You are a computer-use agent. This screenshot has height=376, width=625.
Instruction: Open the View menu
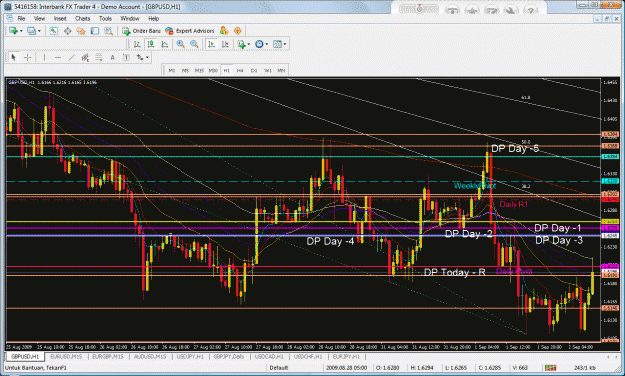[x=39, y=18]
